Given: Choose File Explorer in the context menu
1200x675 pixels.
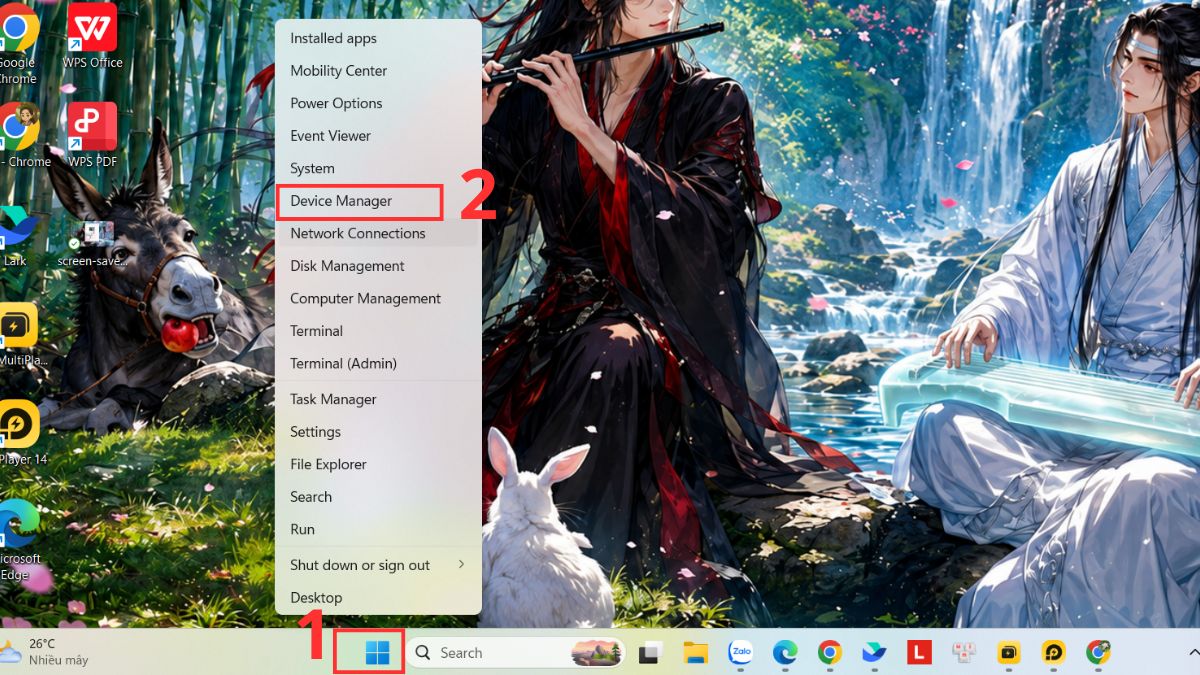Looking at the screenshot, I should click(x=378, y=464).
